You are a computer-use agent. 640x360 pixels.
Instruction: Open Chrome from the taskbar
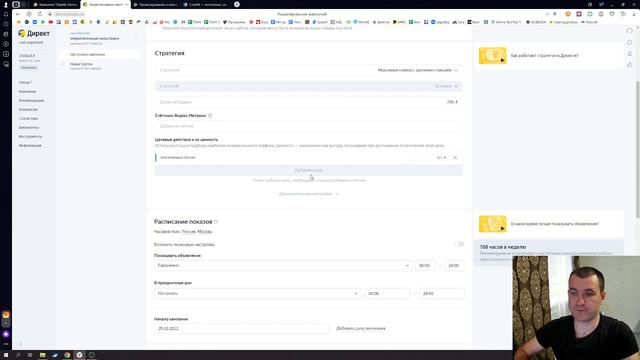pyautogui.click(x=67, y=355)
